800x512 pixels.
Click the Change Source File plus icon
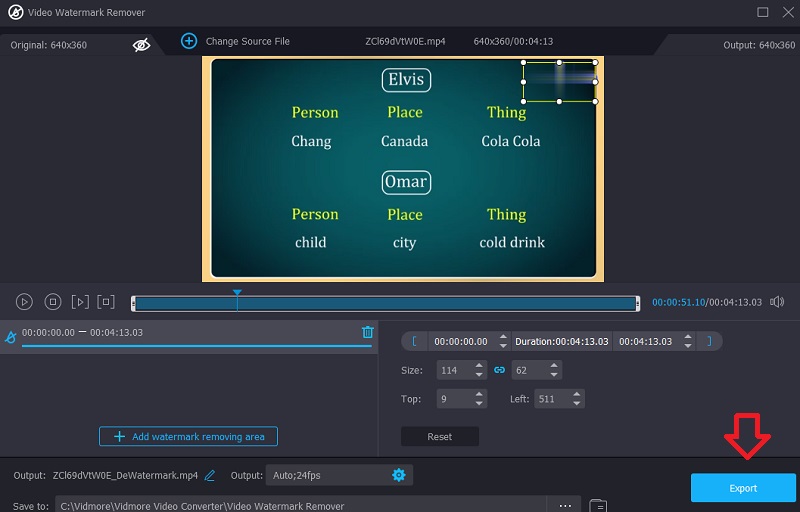[189, 41]
